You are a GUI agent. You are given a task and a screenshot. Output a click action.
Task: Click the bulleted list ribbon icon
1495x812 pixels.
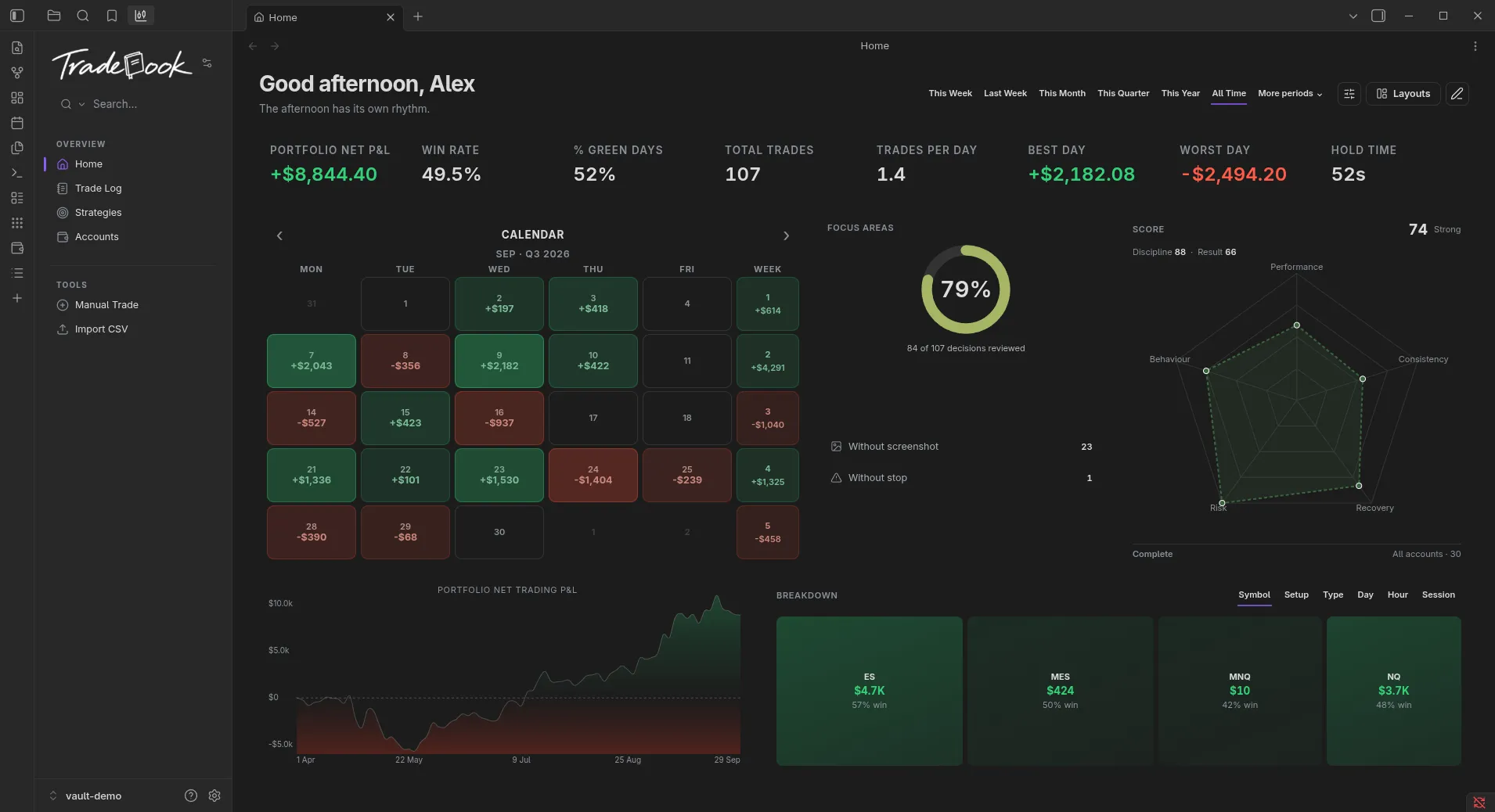17,273
